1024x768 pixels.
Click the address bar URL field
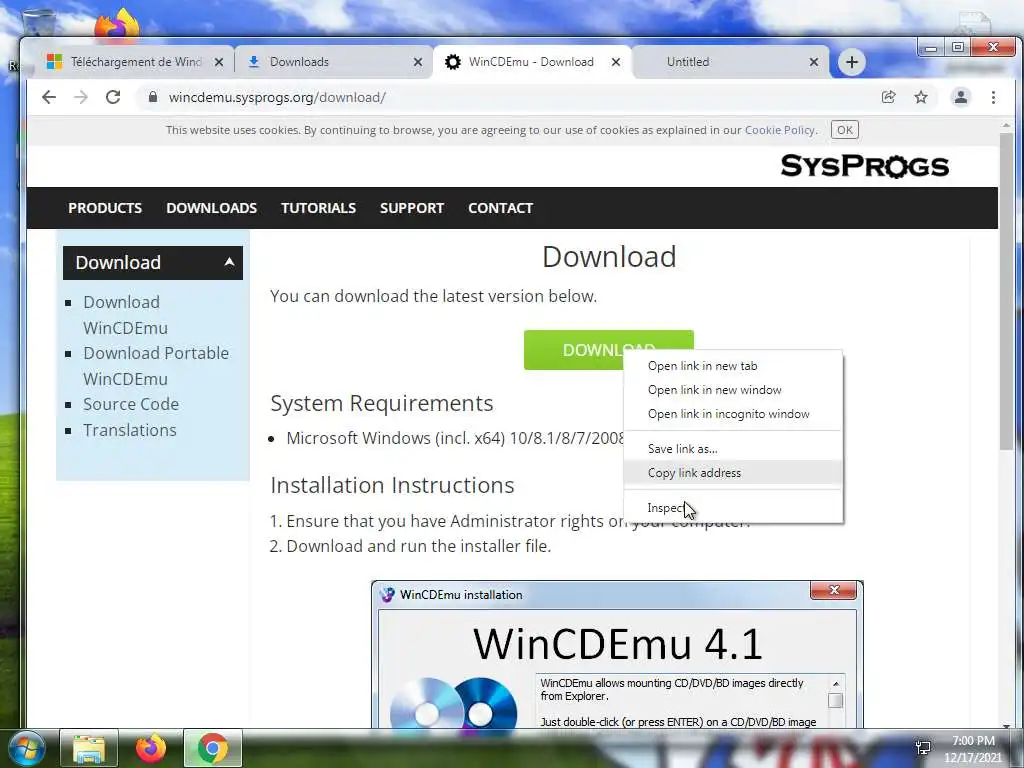point(509,97)
